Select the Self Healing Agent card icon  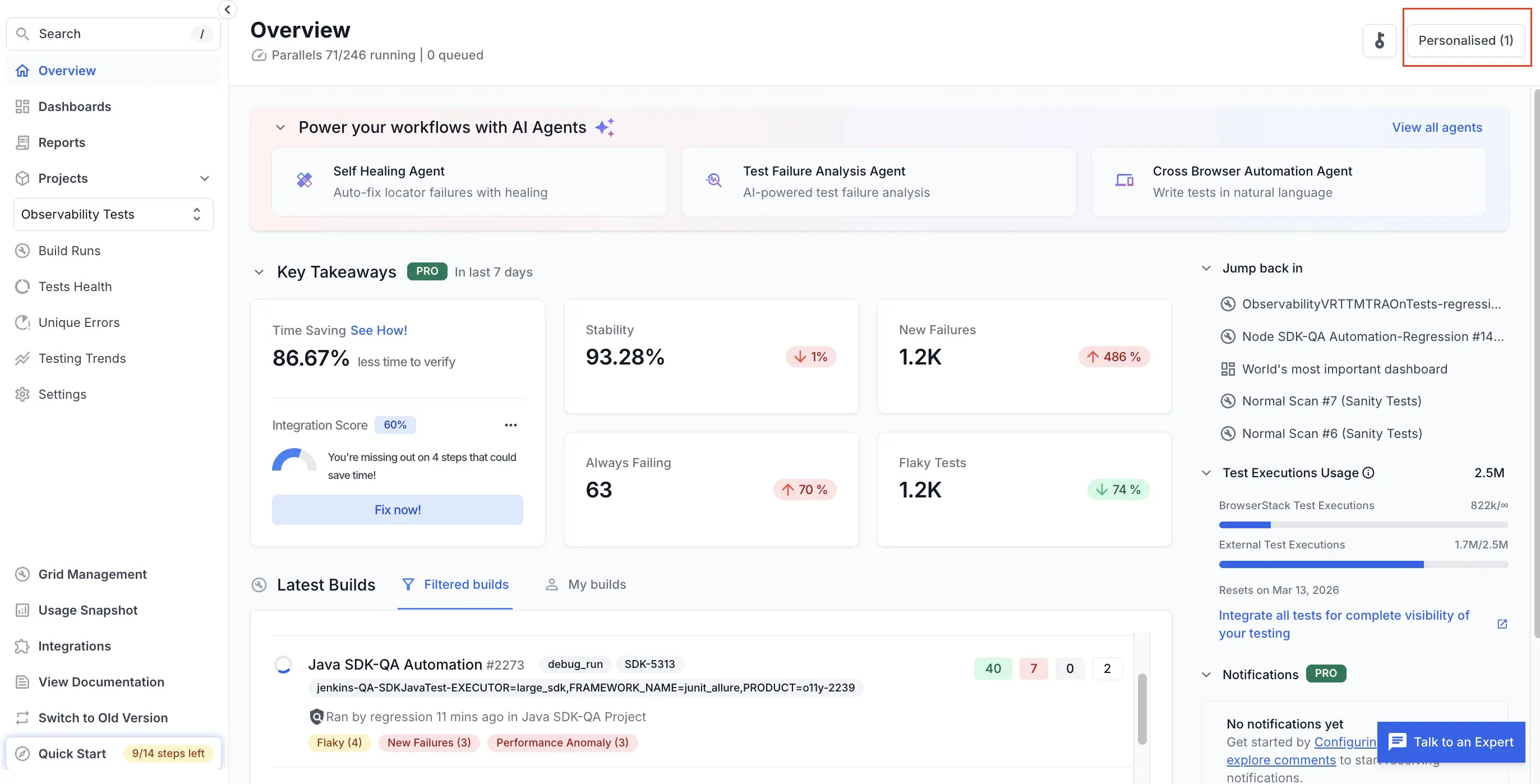tap(304, 181)
